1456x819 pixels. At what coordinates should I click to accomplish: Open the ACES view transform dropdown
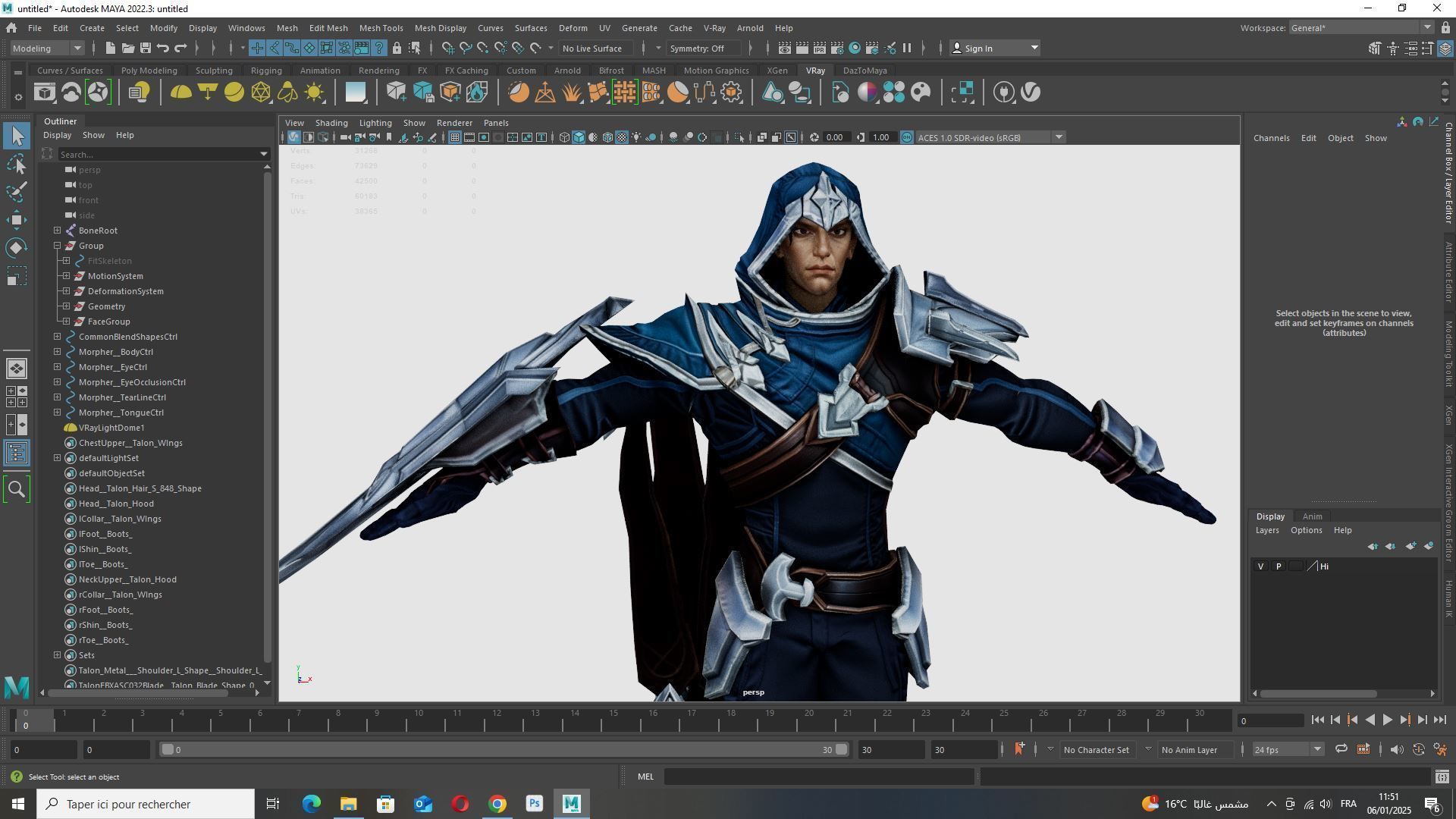990,137
